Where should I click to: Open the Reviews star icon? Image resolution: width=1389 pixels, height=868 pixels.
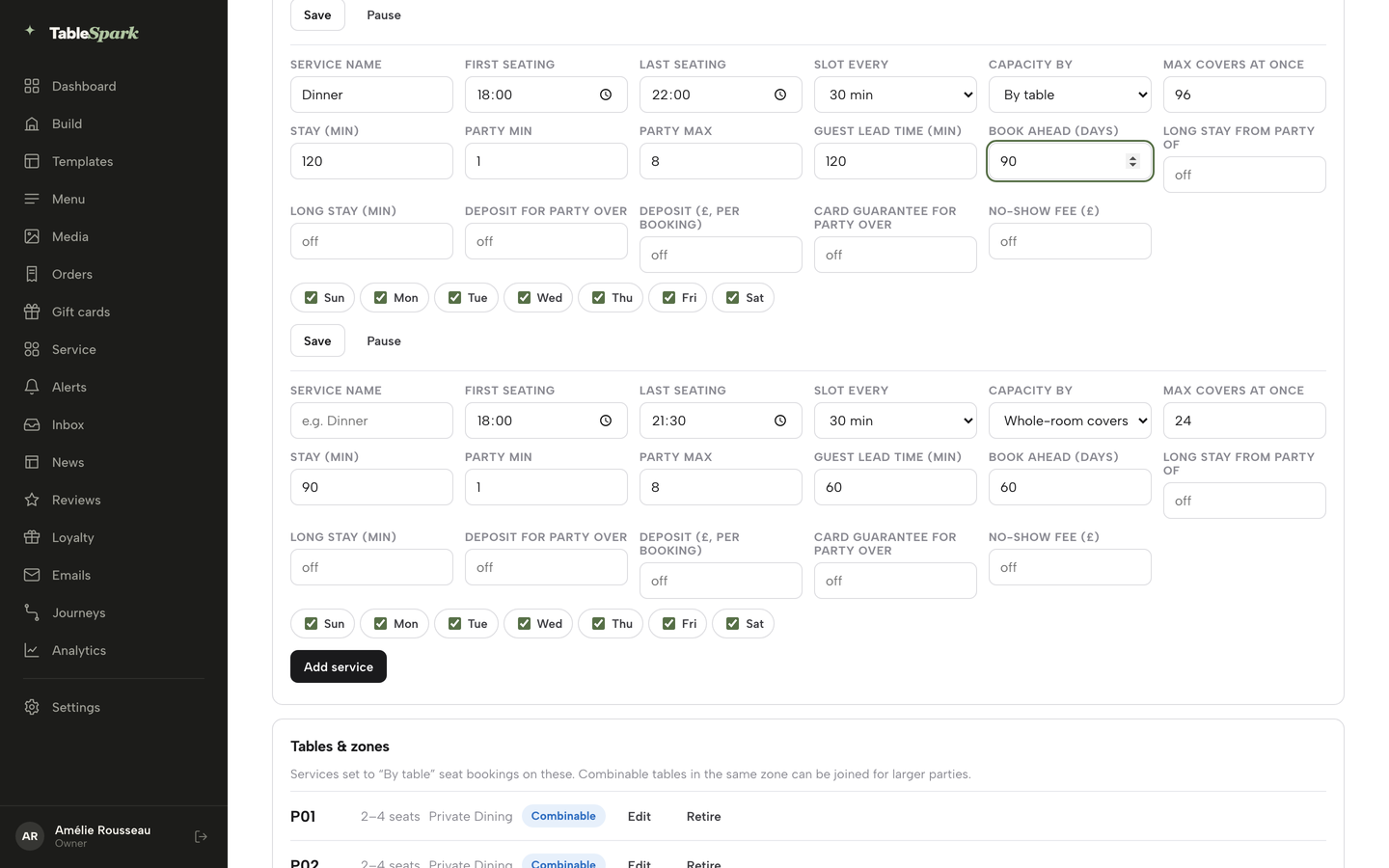pos(32,500)
